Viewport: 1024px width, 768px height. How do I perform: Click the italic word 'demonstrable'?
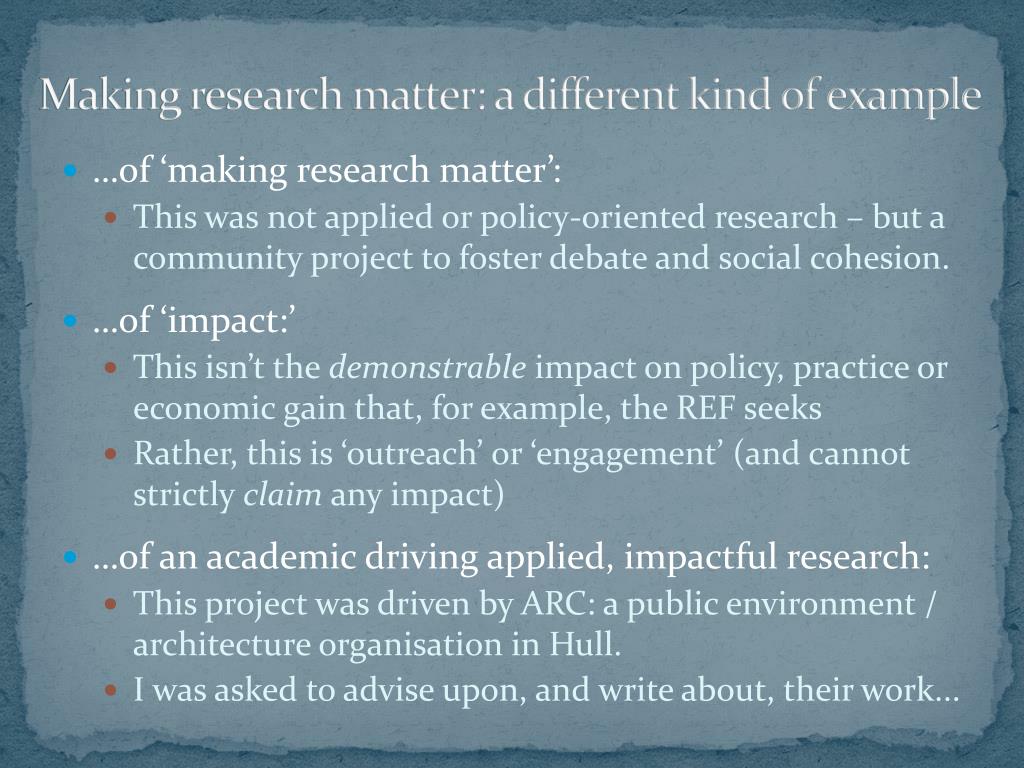click(x=428, y=367)
